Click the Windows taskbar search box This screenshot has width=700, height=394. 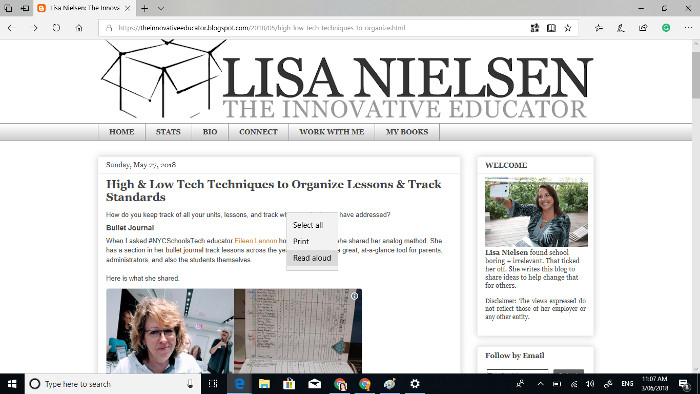coord(112,384)
